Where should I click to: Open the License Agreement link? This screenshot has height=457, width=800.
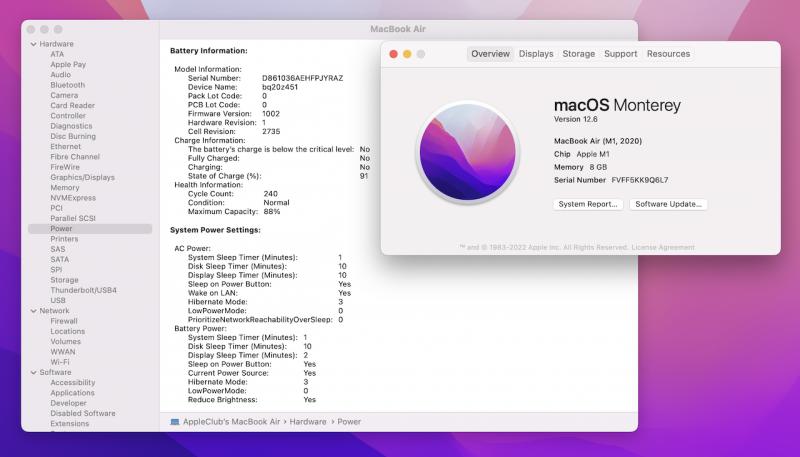[x=663, y=247]
